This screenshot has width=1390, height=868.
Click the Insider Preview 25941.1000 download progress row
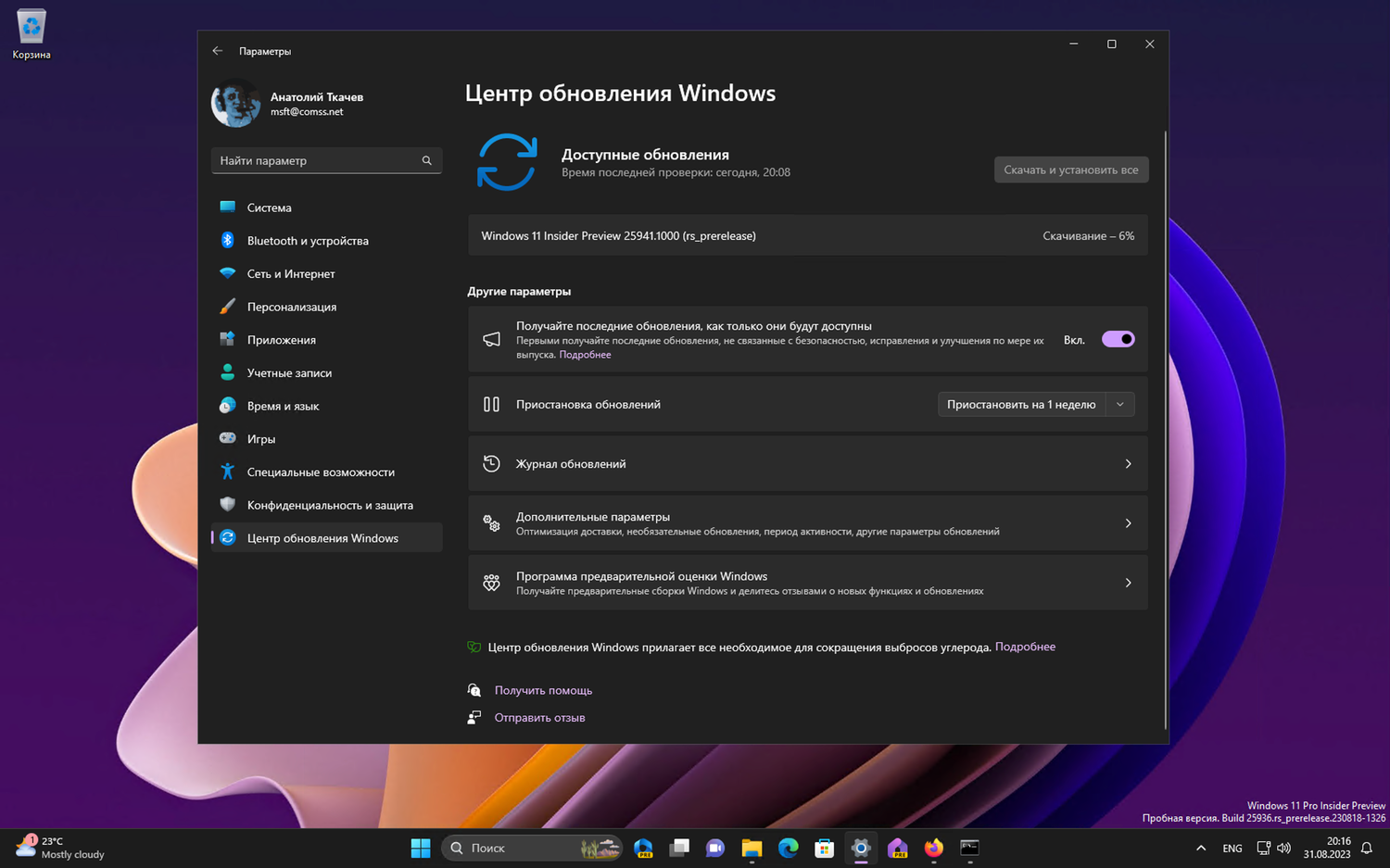point(806,235)
